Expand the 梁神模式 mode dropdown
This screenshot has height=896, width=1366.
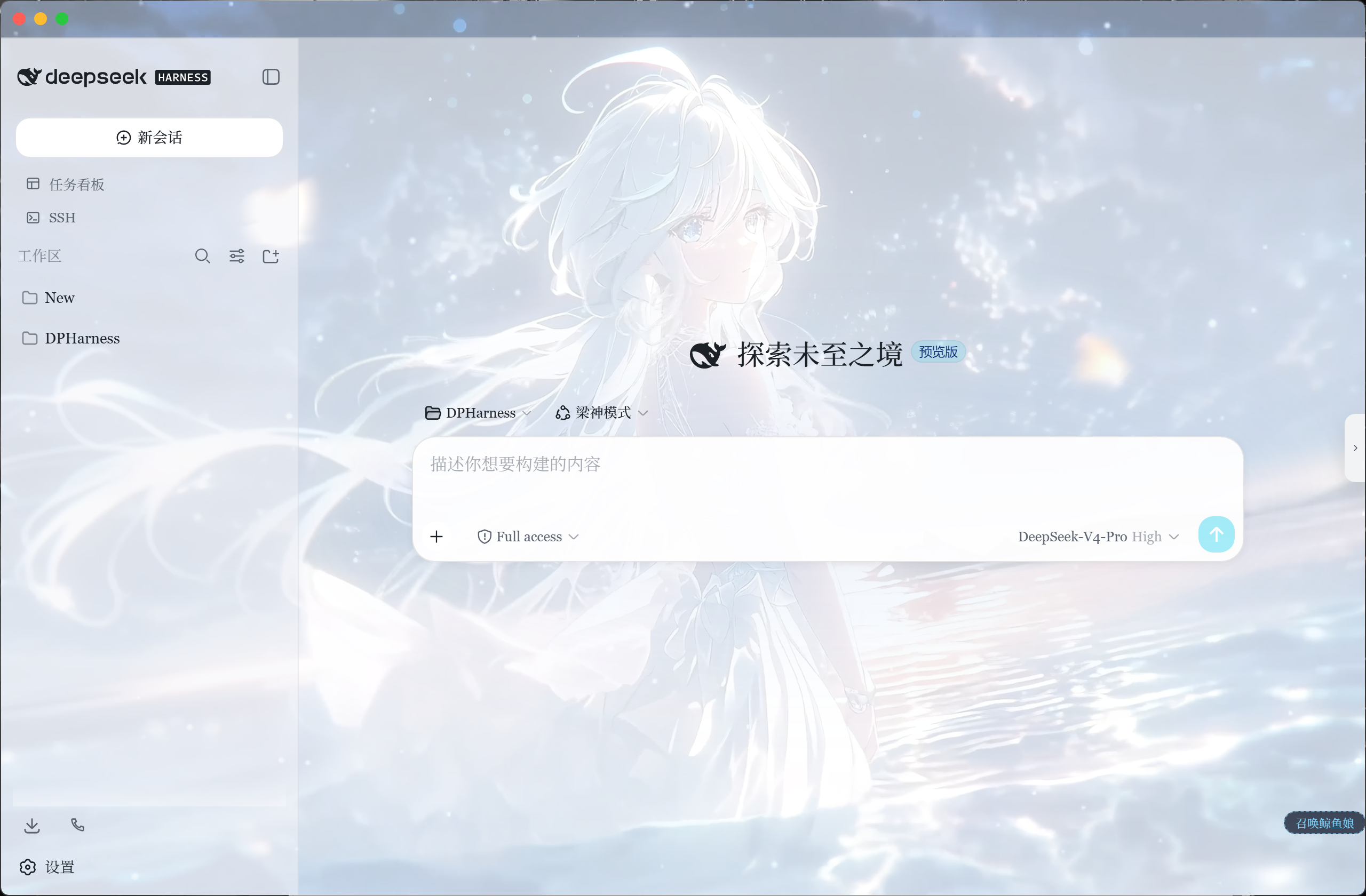(602, 413)
